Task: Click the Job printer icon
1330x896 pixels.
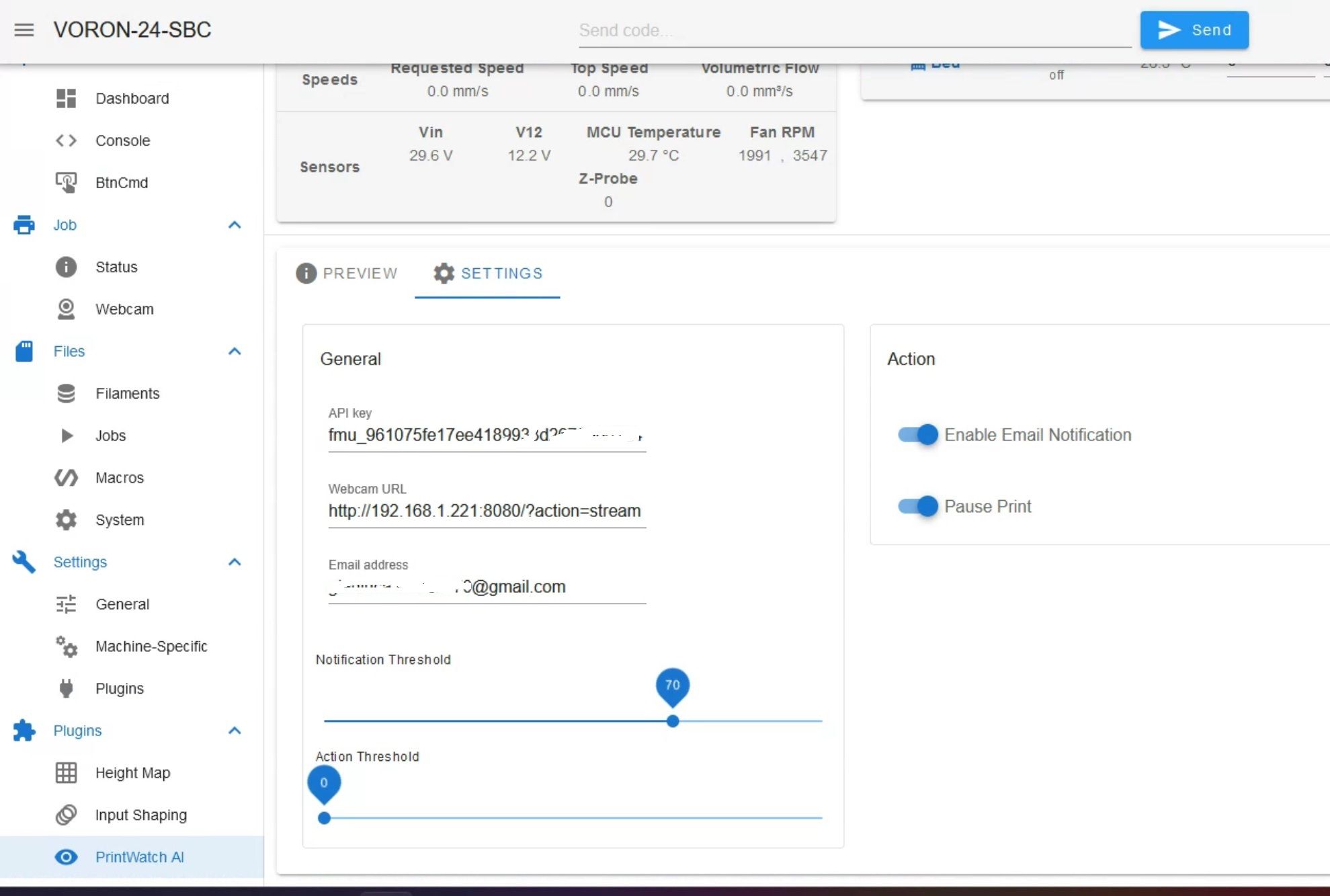Action: [24, 225]
